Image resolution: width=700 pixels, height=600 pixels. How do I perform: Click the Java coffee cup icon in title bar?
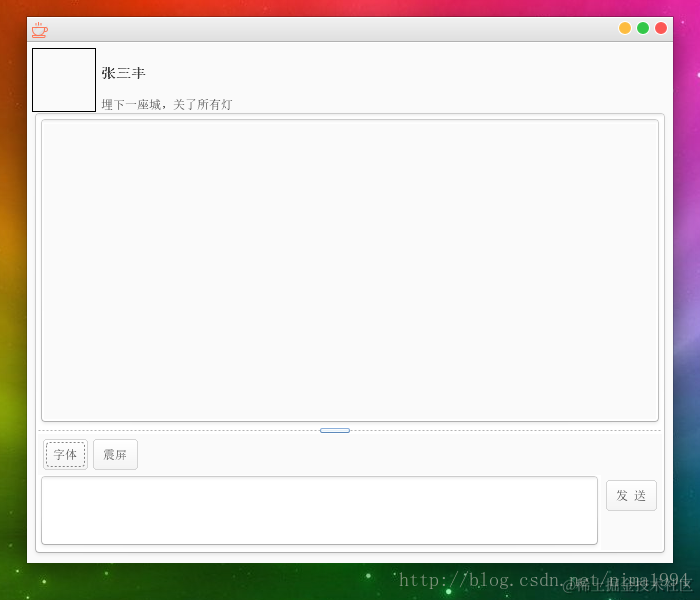point(39,30)
